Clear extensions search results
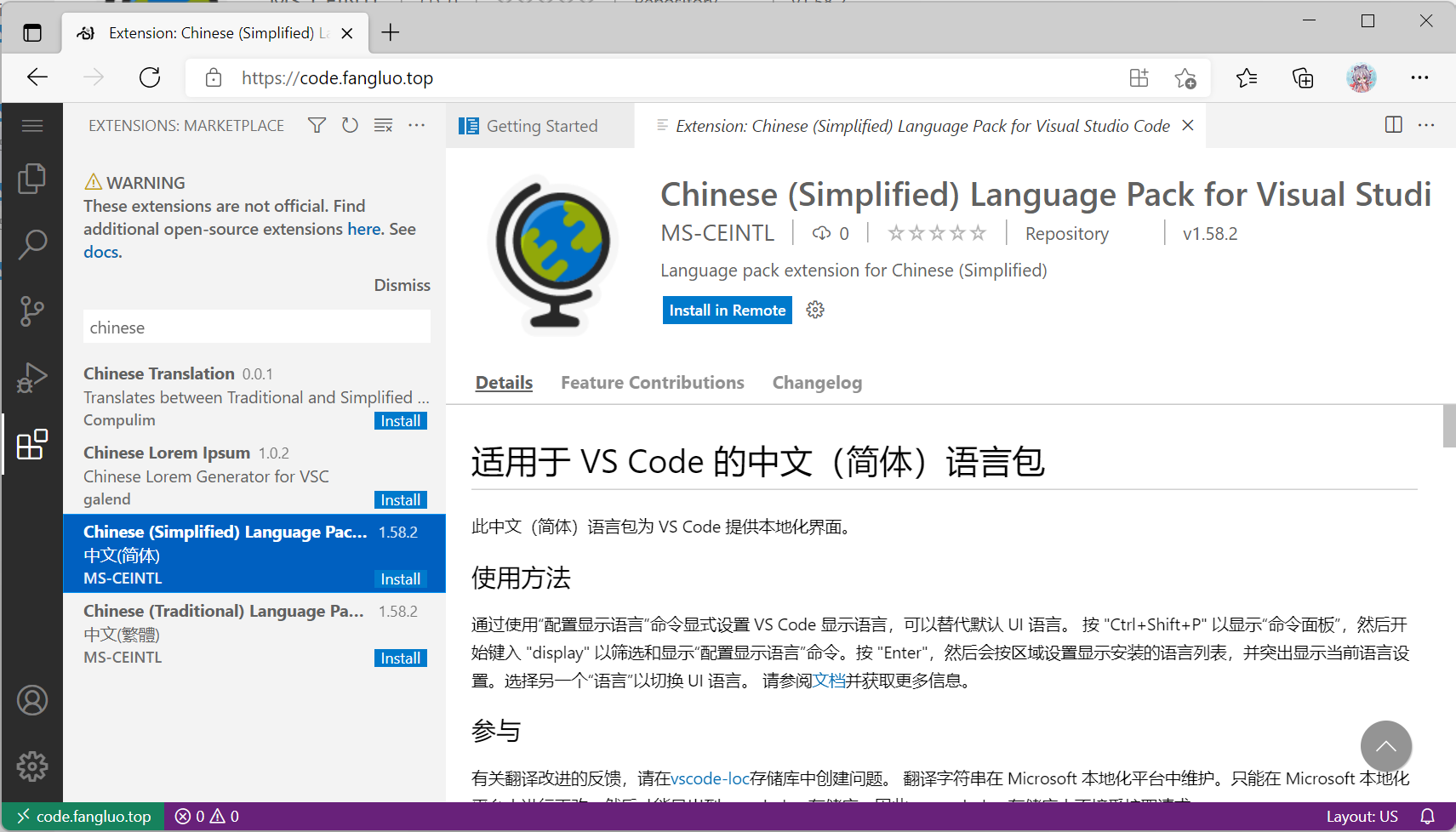Screen dimensions: 1456x832 [383, 126]
